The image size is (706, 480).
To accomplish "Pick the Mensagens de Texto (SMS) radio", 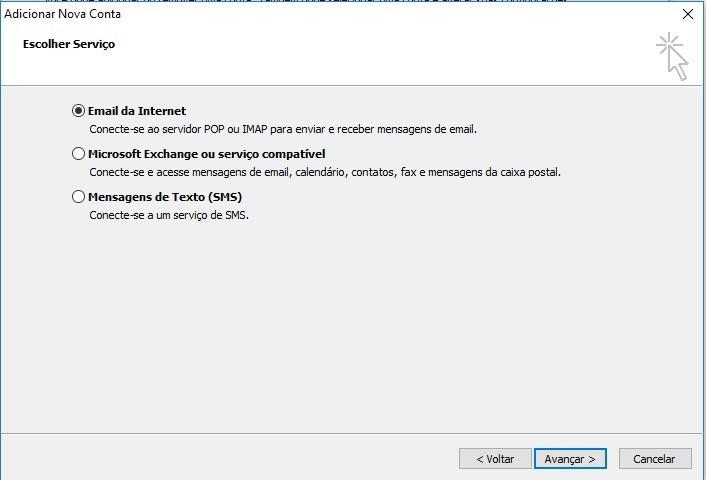I will (x=78, y=197).
